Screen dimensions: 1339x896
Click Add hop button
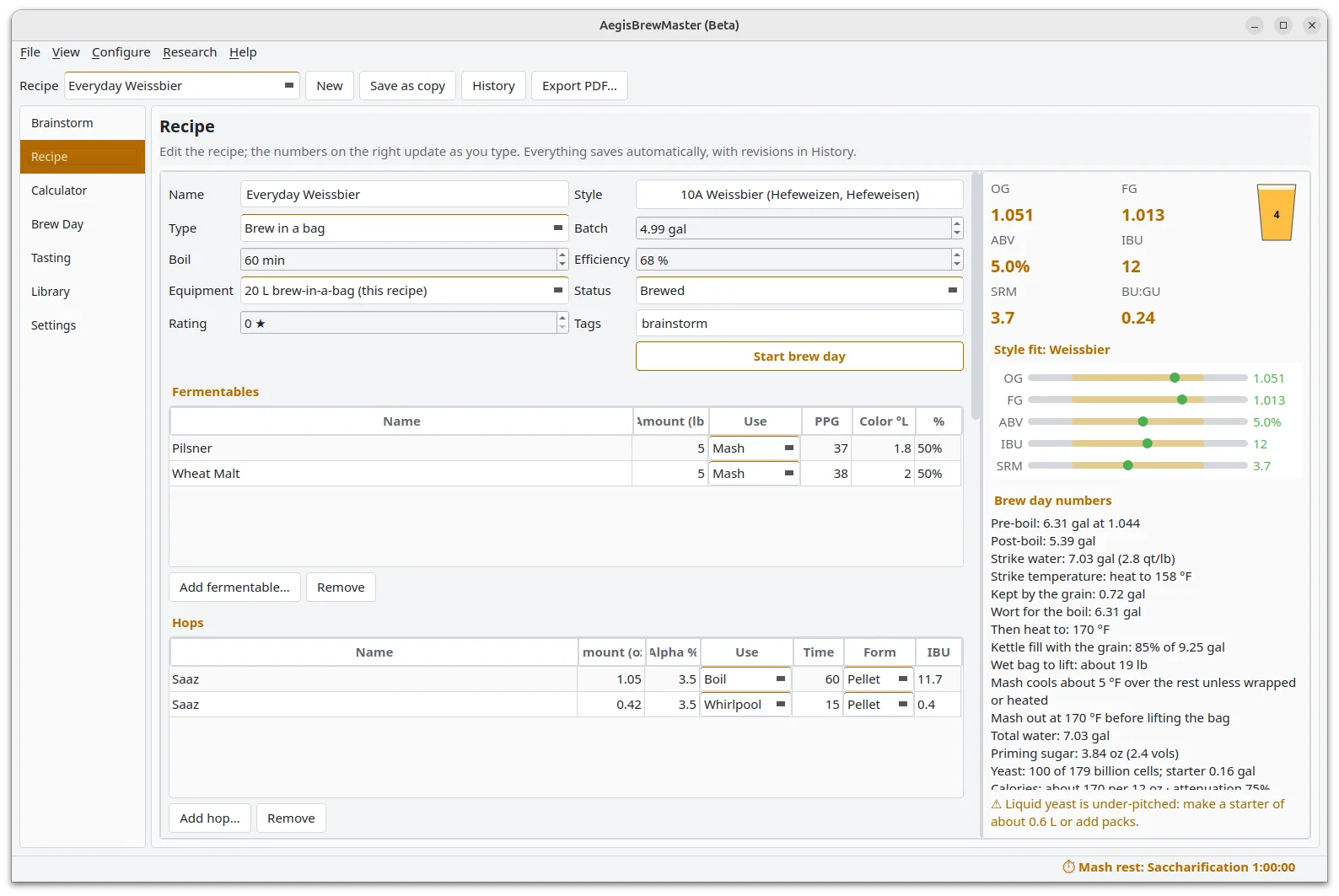click(x=210, y=818)
